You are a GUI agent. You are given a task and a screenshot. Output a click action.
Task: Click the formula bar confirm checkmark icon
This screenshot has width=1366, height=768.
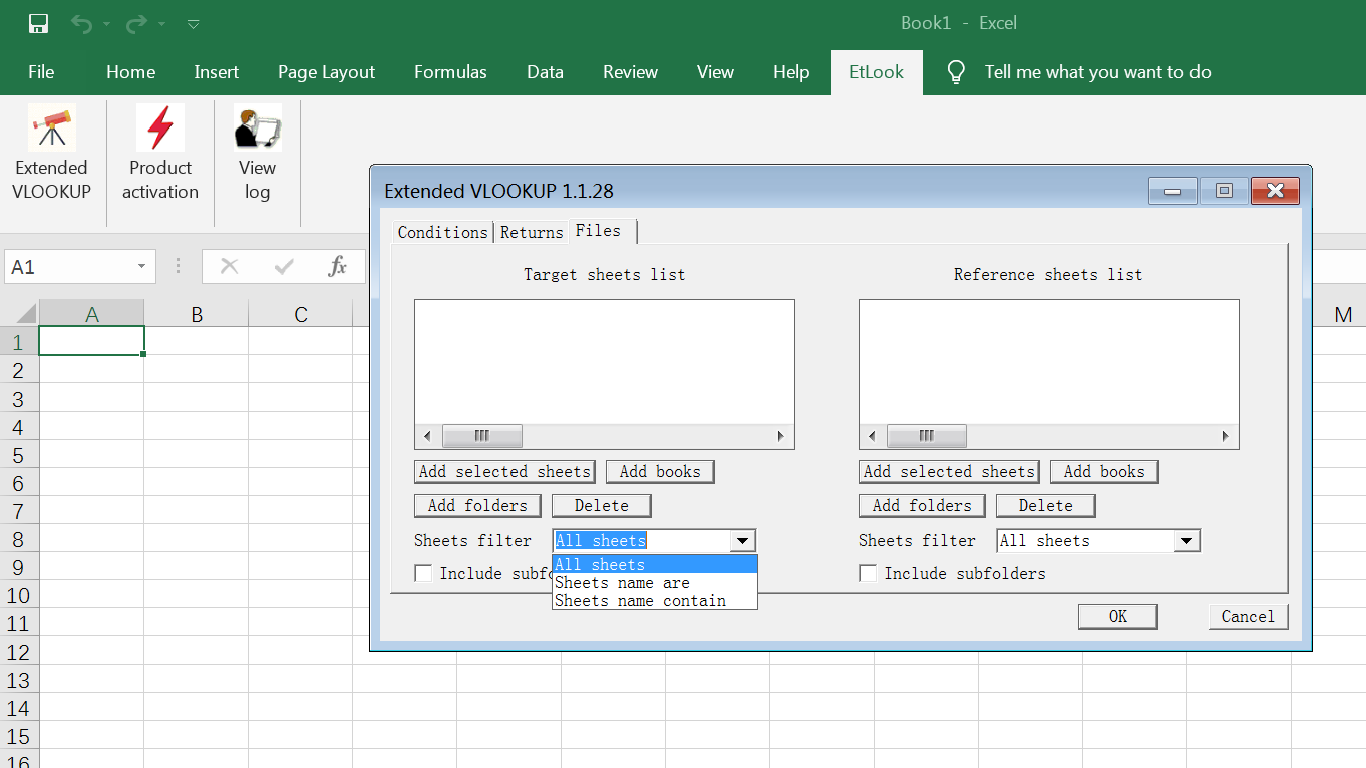(x=284, y=266)
